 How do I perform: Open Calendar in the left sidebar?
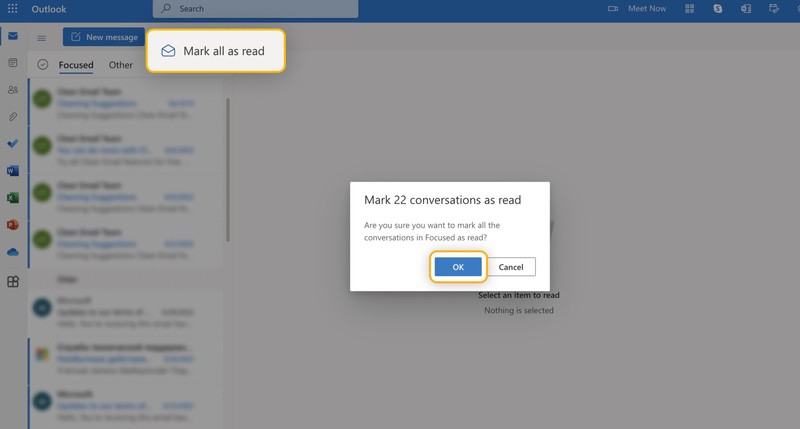pos(13,63)
